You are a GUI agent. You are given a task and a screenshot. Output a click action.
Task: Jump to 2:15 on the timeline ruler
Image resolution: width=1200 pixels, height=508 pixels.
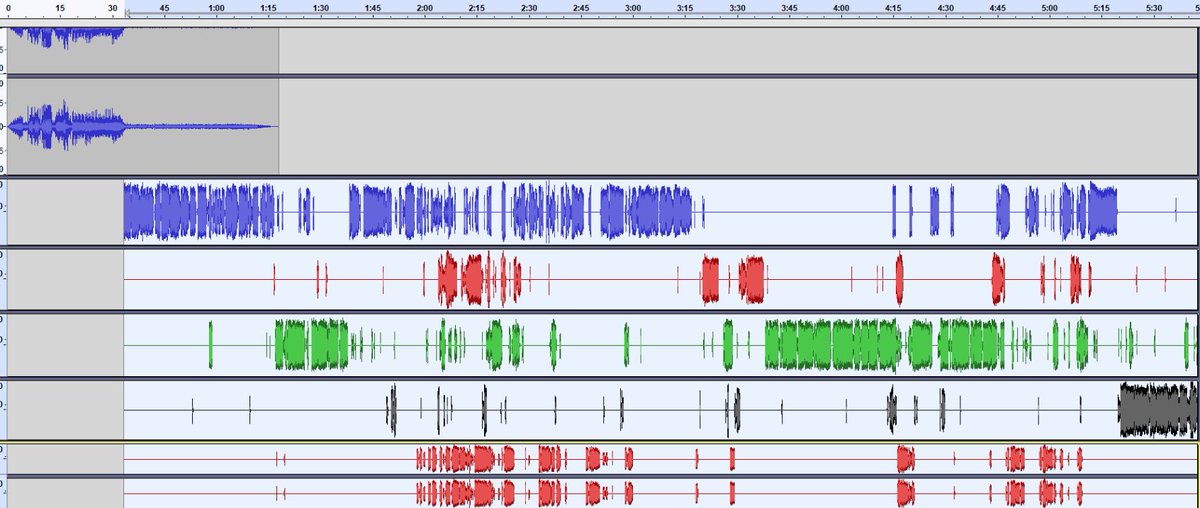476,7
